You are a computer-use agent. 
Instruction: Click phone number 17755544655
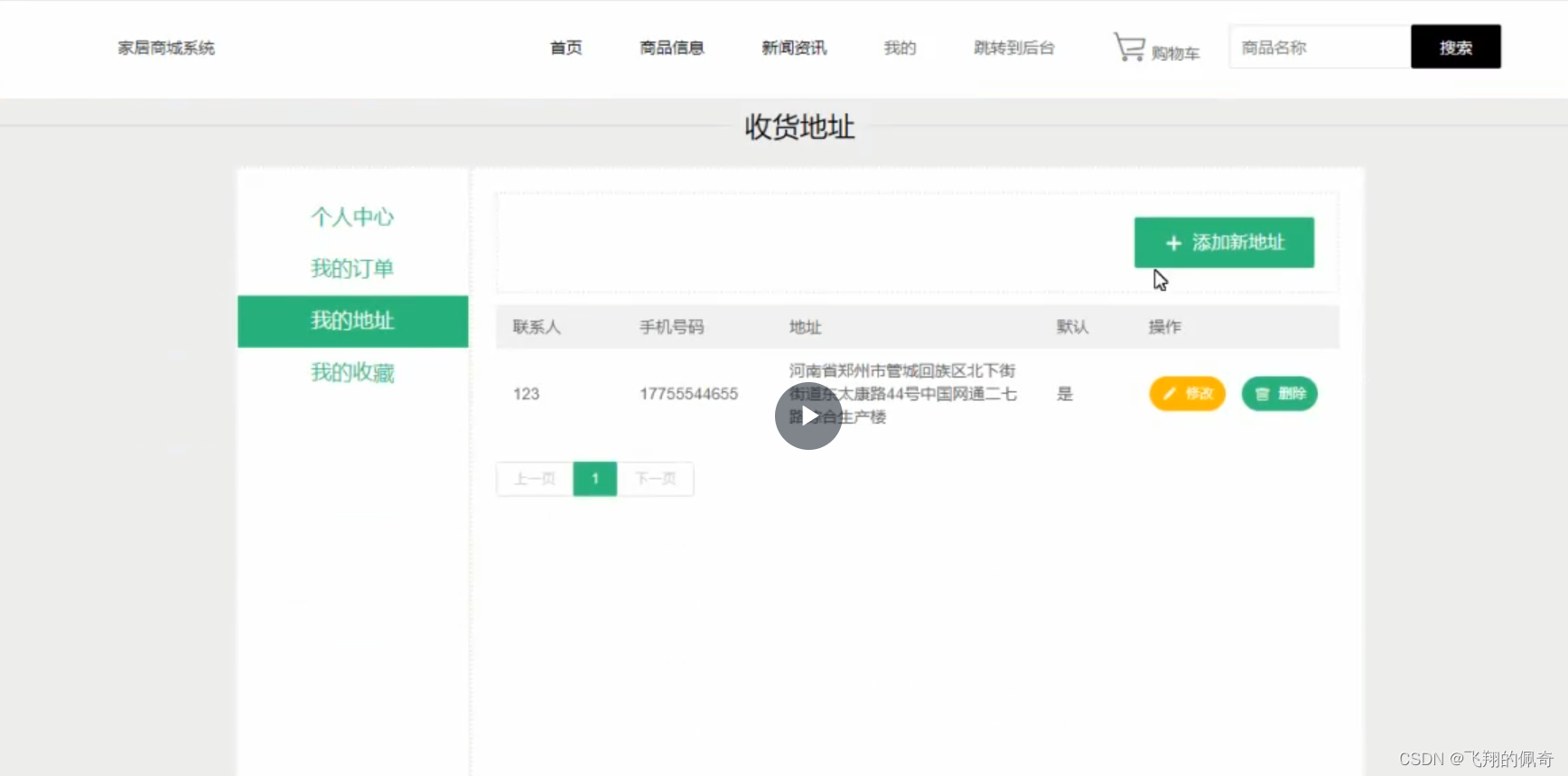tap(689, 394)
